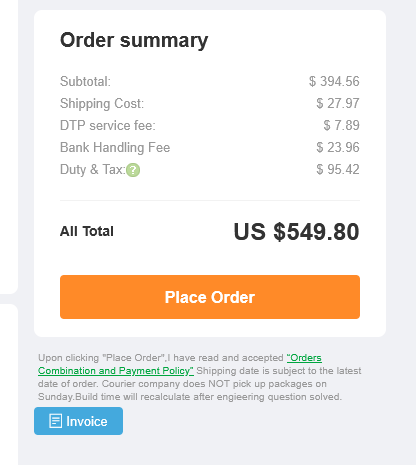Click the orange Place Order button
The width and height of the screenshot is (416, 465).
click(210, 297)
